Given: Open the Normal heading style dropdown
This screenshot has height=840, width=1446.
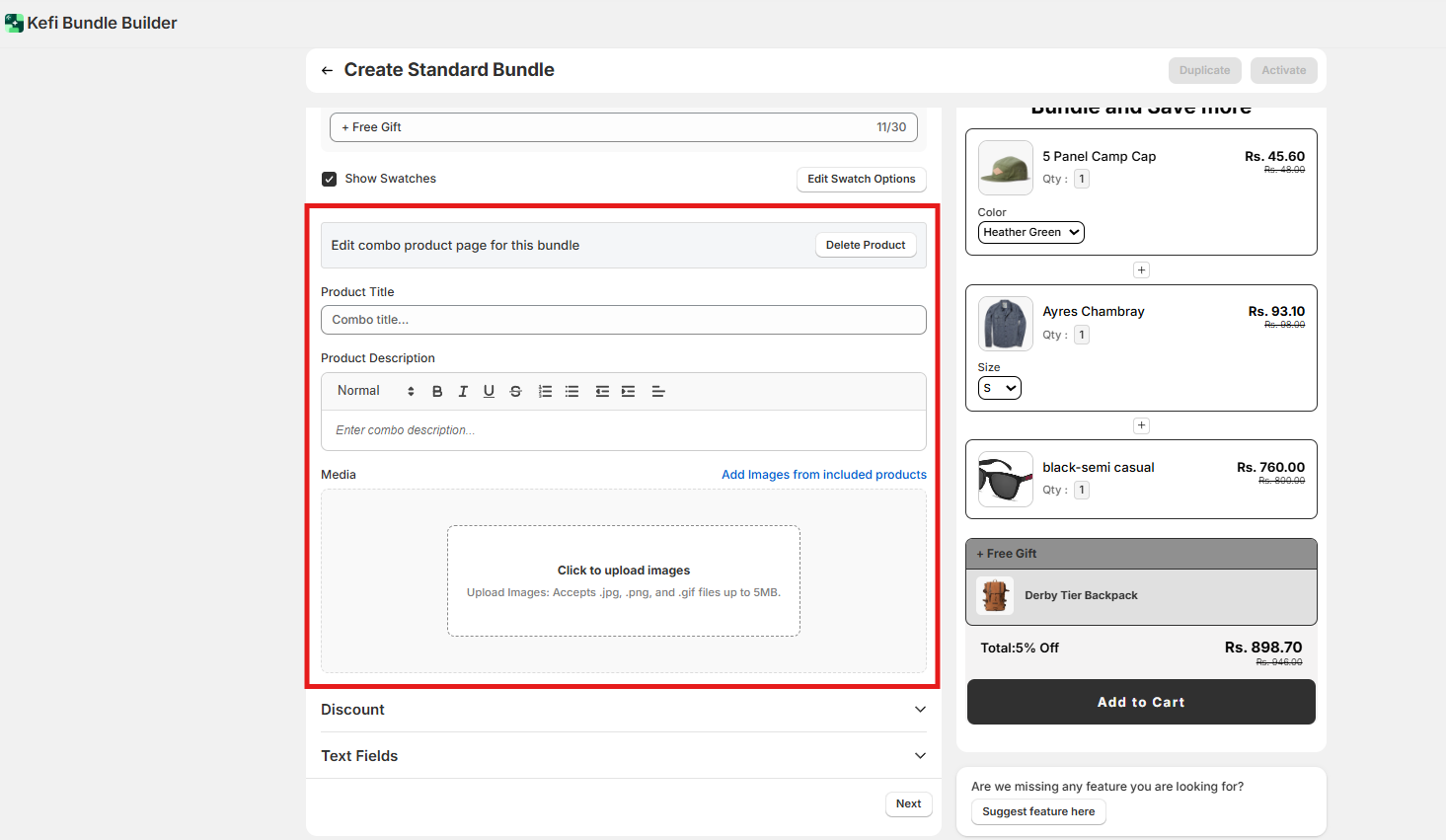Looking at the screenshot, I should [375, 391].
